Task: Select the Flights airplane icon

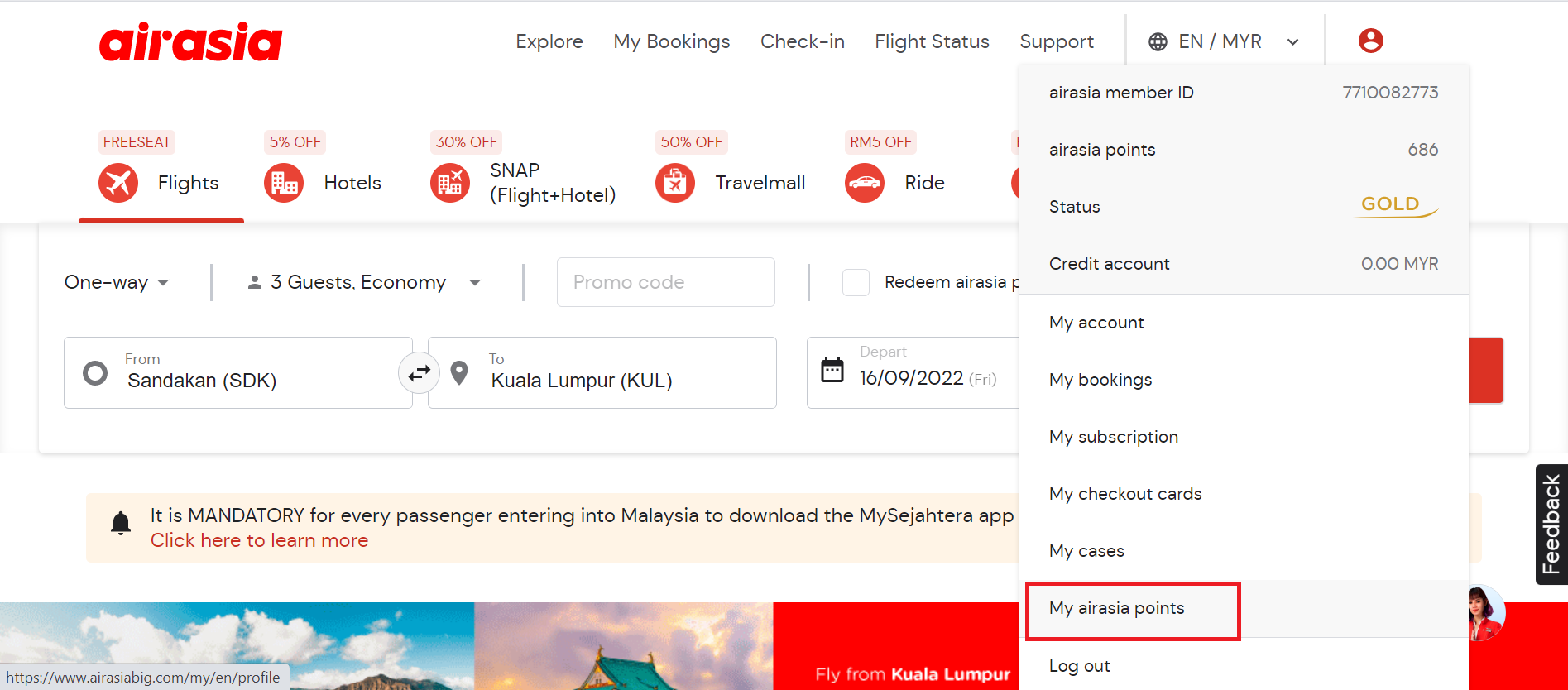Action: (118, 183)
